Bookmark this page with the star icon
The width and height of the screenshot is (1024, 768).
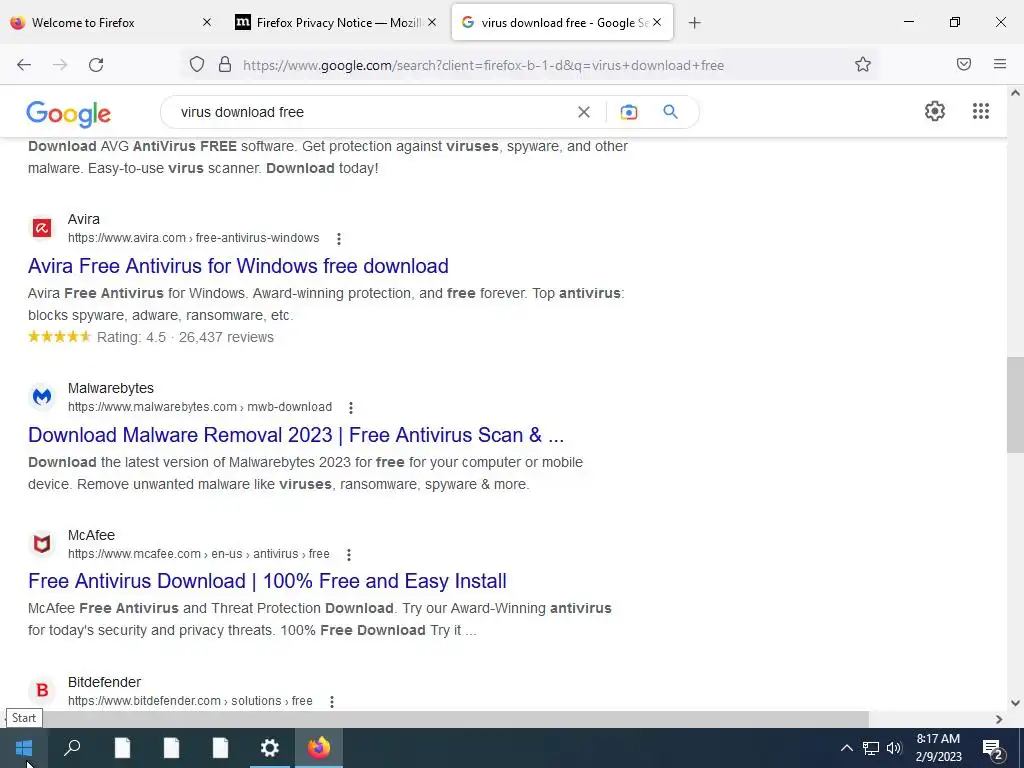[863, 64]
